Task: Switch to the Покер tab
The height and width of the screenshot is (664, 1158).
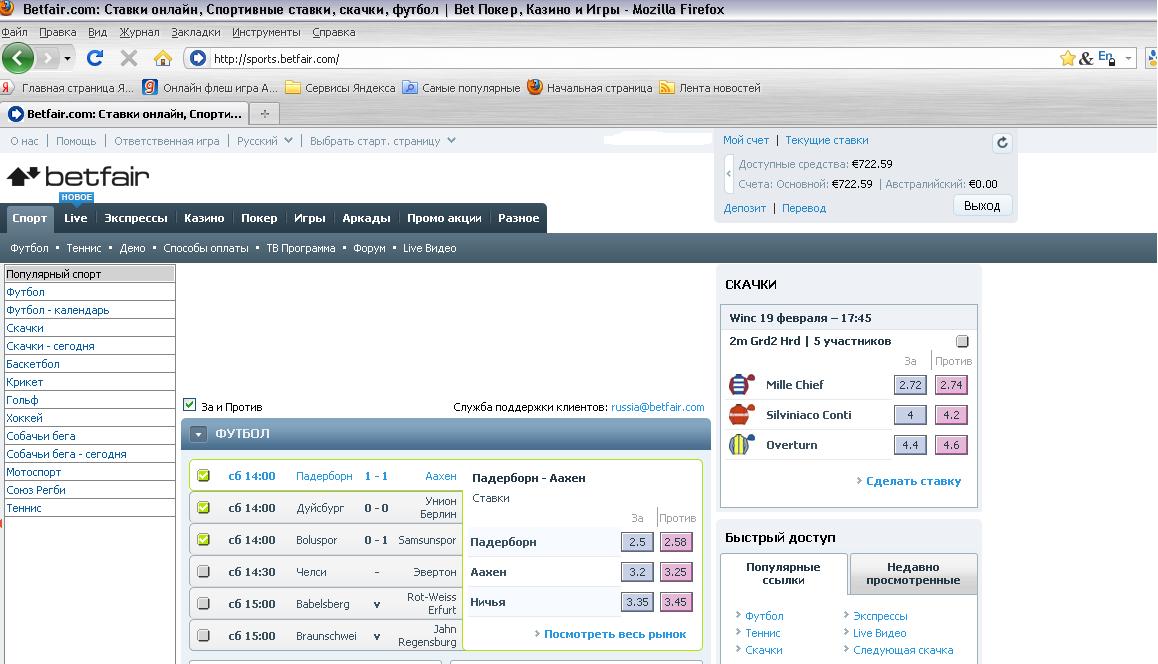Action: pos(259,218)
